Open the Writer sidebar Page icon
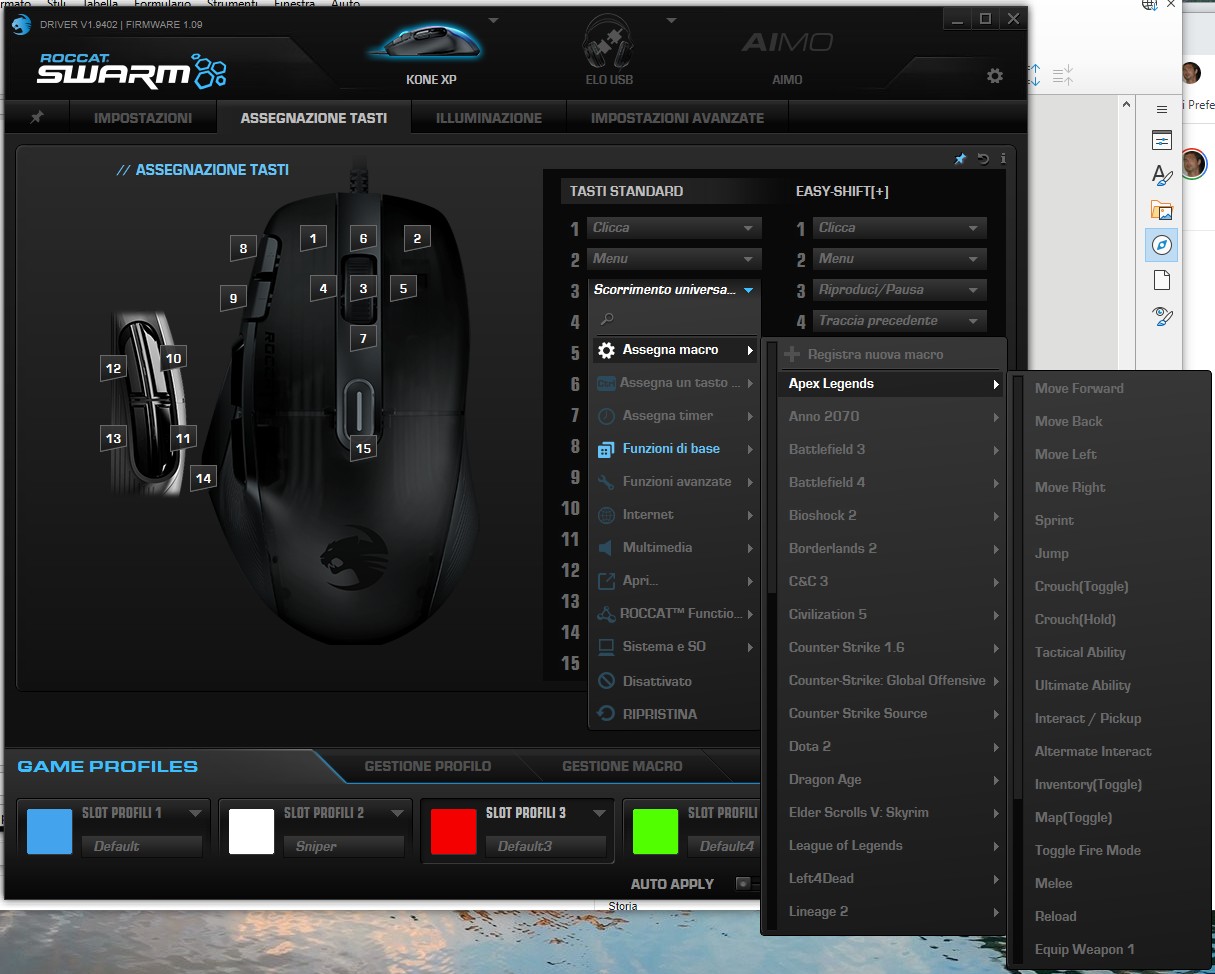The height and width of the screenshot is (974, 1215). click(x=1161, y=280)
